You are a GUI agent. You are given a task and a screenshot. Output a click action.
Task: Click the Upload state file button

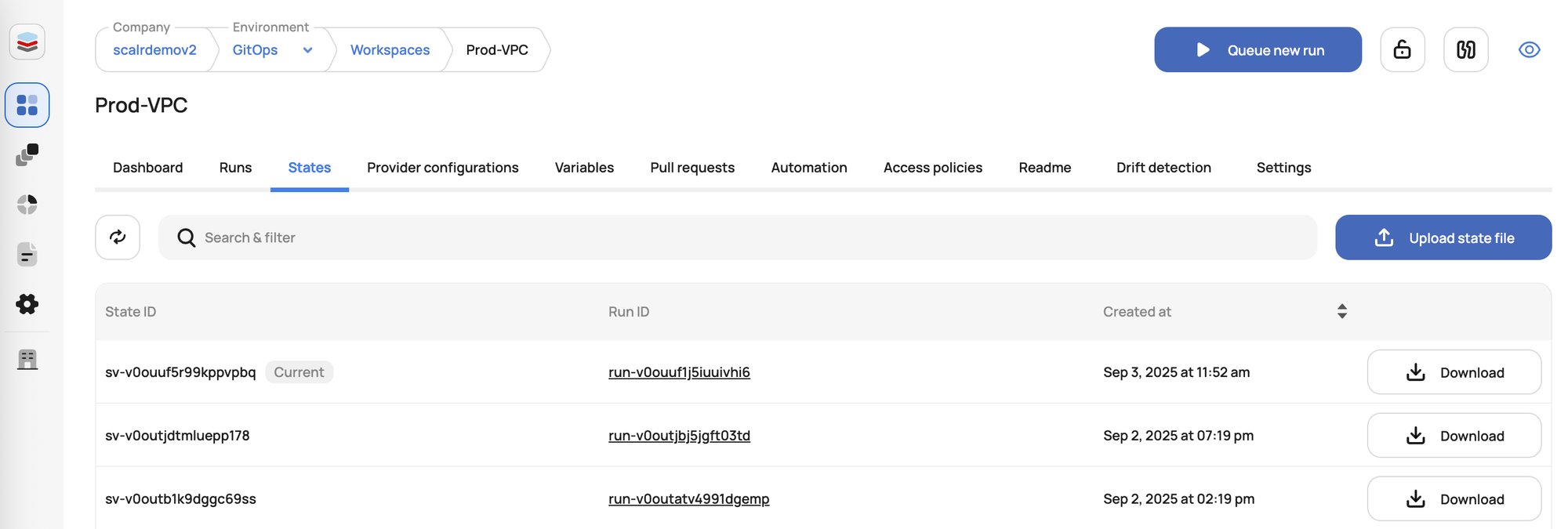[1443, 237]
